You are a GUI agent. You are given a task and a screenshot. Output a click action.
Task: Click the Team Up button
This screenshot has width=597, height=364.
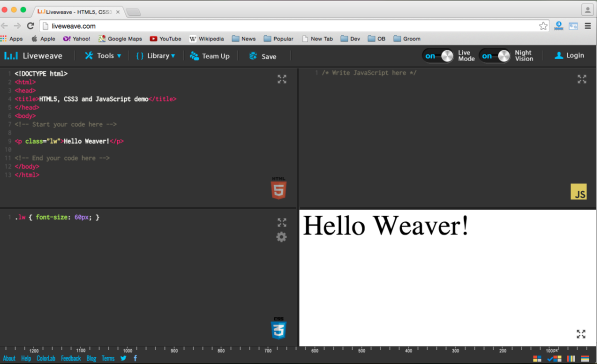(x=210, y=56)
